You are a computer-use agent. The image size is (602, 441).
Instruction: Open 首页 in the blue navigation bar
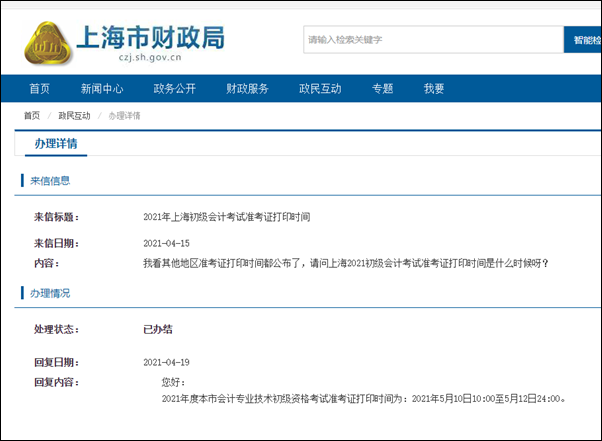(x=40, y=89)
